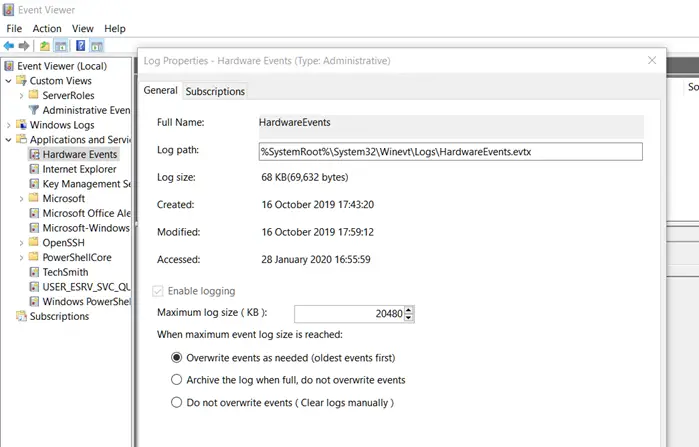Switch to the Subscriptions tab
Viewport: 699px width, 447px height.
[x=215, y=91]
